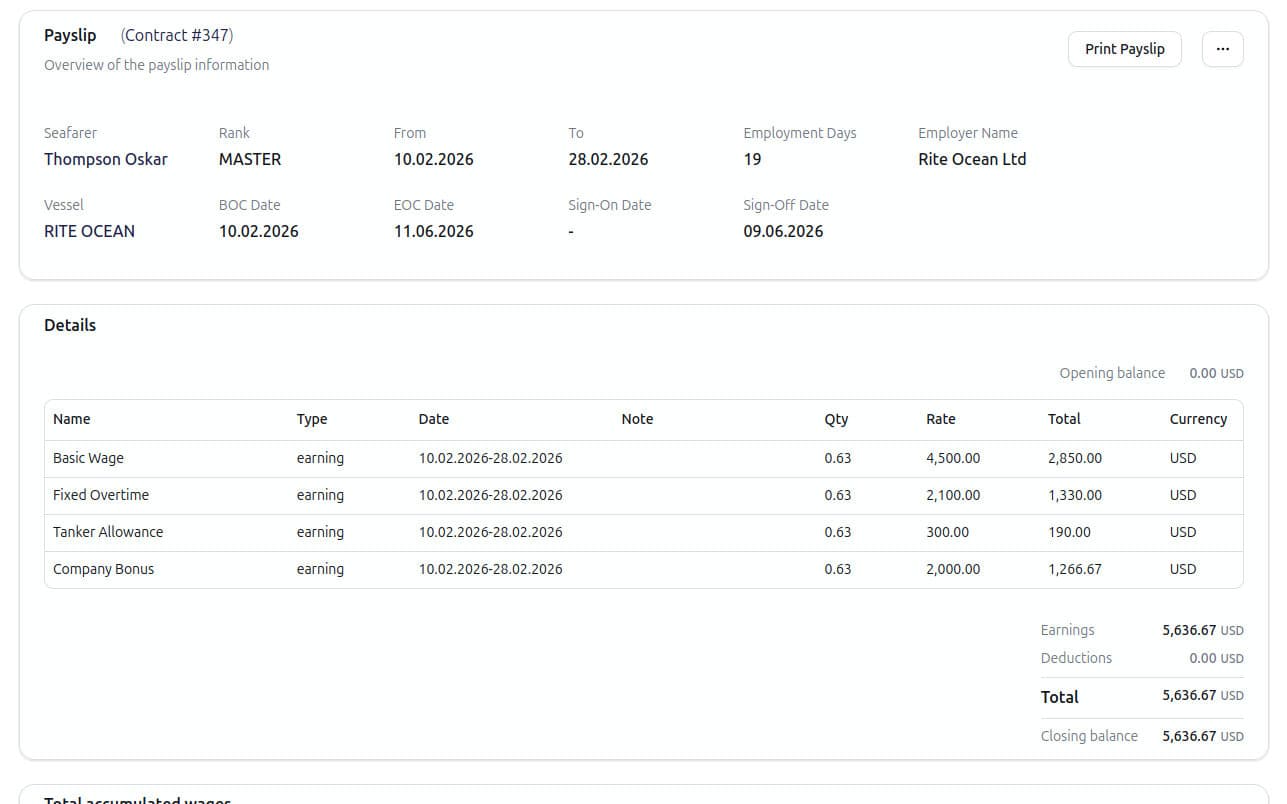Screen dimensions: 1287x804
Task: Click the Date column header
Action: pyautogui.click(x=434, y=419)
